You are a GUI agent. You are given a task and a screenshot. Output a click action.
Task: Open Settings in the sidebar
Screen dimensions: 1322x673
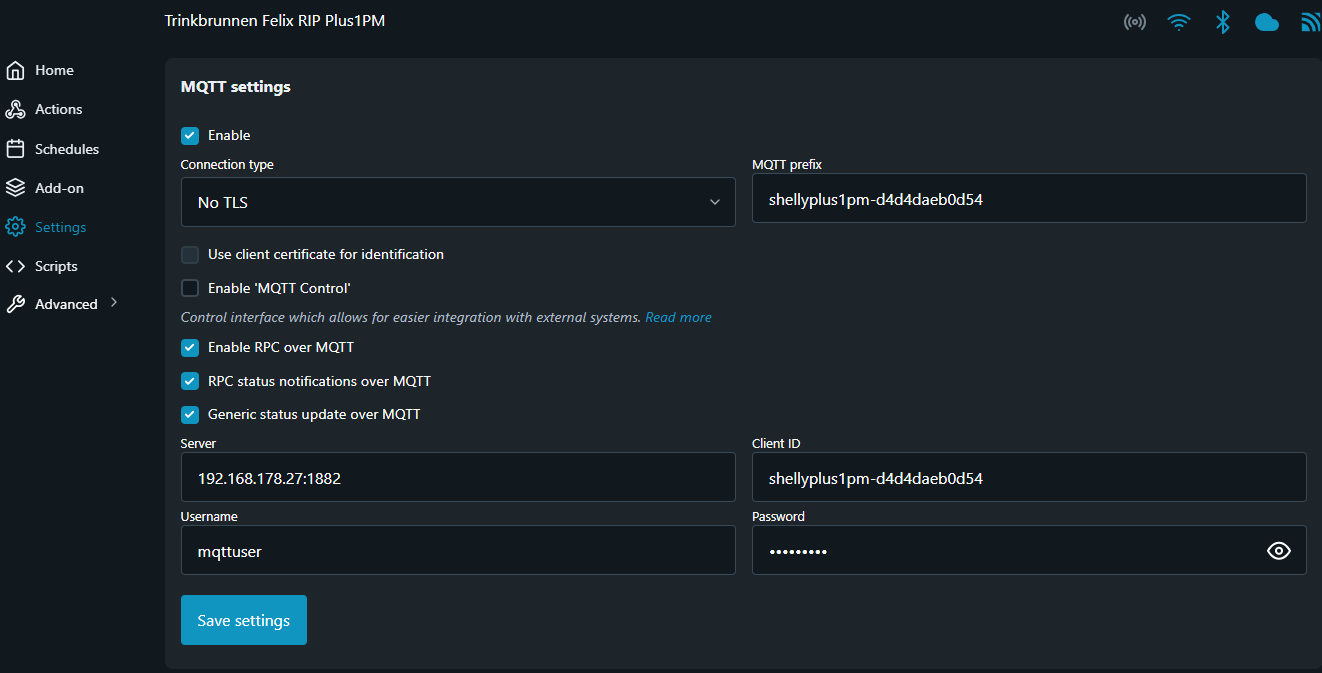pyautogui.click(x=60, y=227)
